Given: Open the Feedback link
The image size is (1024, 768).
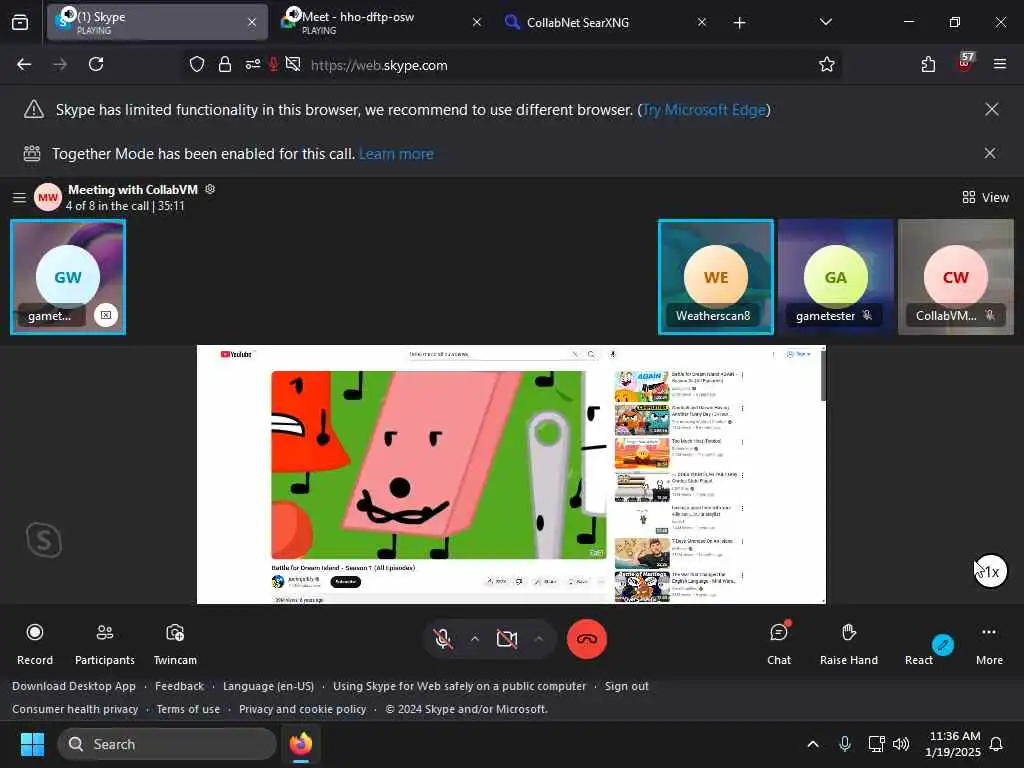Looking at the screenshot, I should (180, 686).
